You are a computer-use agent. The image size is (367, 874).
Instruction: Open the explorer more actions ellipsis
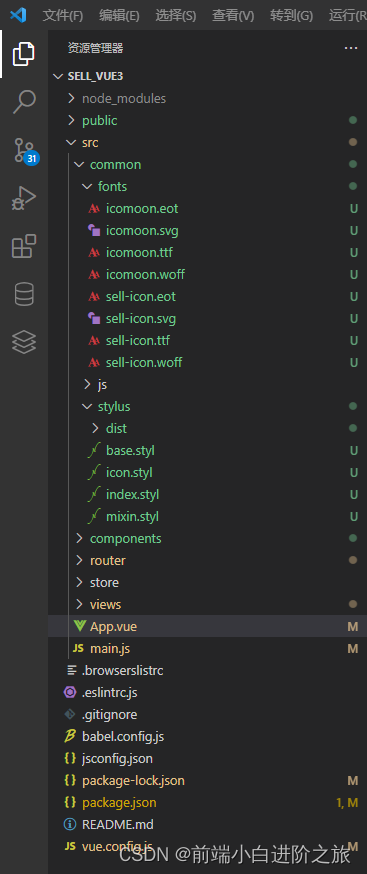pos(351,48)
